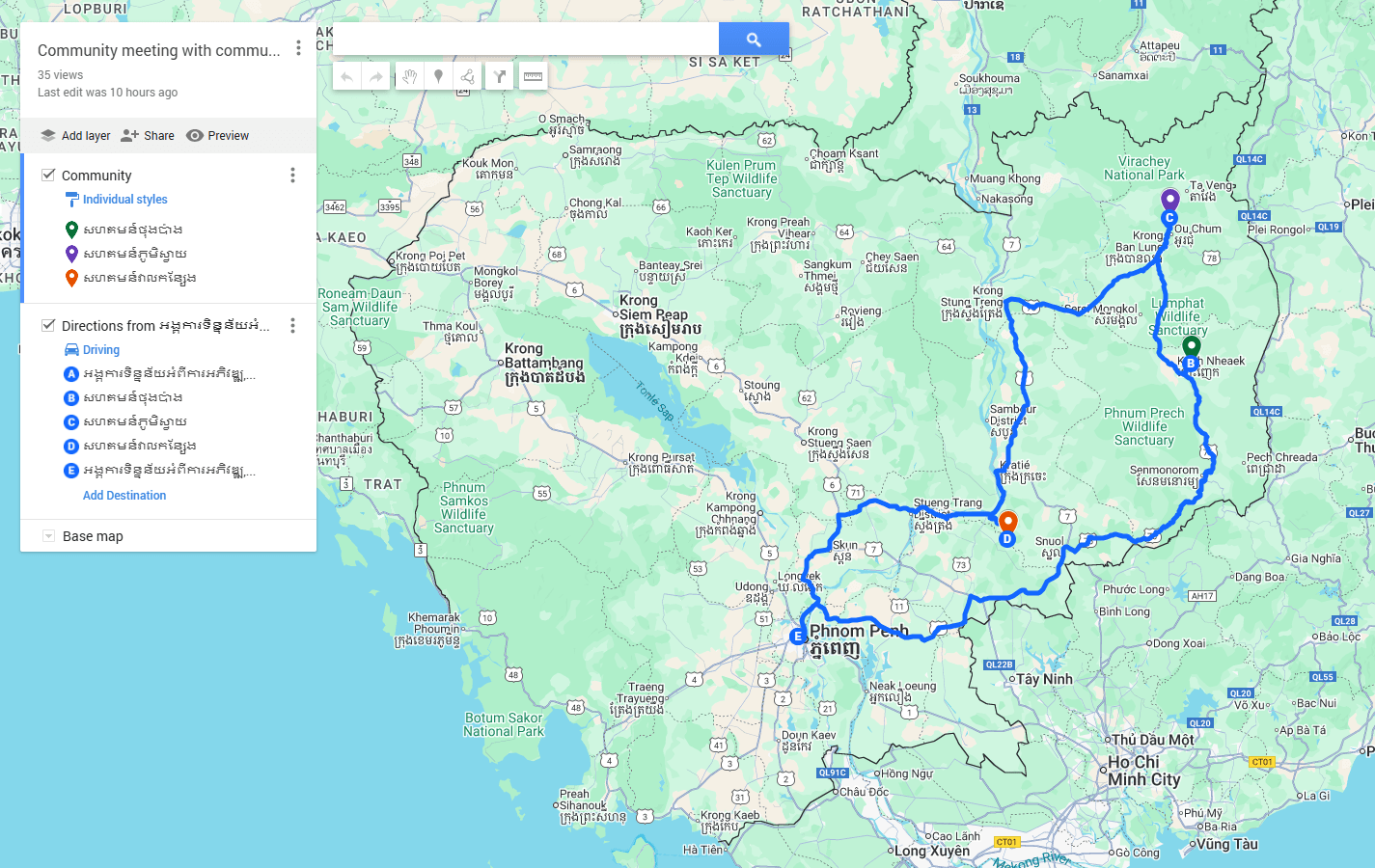Expand the Base map section arrow
The width and height of the screenshot is (1375, 868).
(48, 536)
